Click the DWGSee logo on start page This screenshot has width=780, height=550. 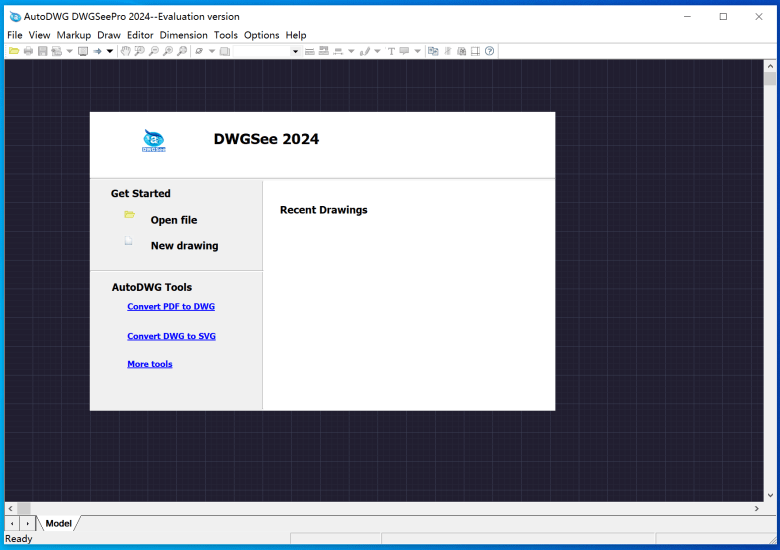(x=154, y=141)
